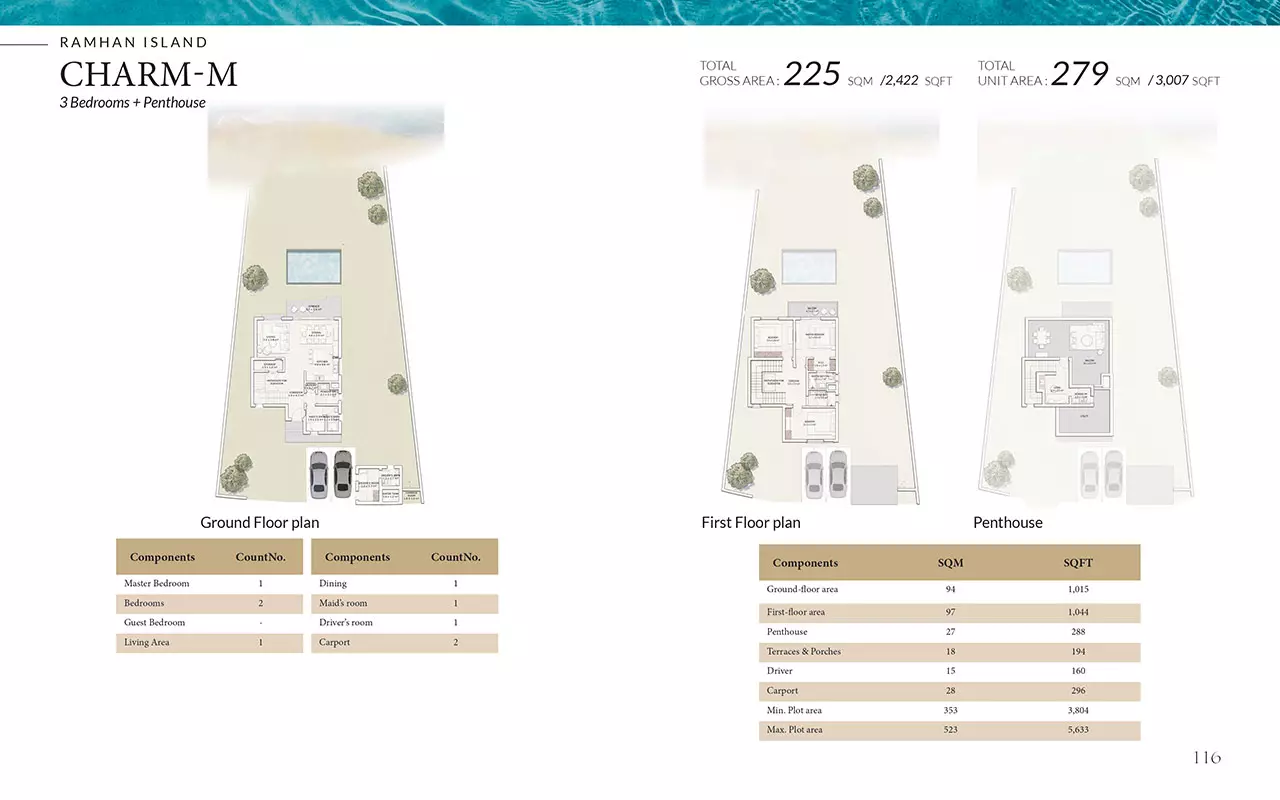This screenshot has height=800, width=1280.
Task: Click the RAMHAN ISLAND heading
Action: pyautogui.click(x=134, y=42)
